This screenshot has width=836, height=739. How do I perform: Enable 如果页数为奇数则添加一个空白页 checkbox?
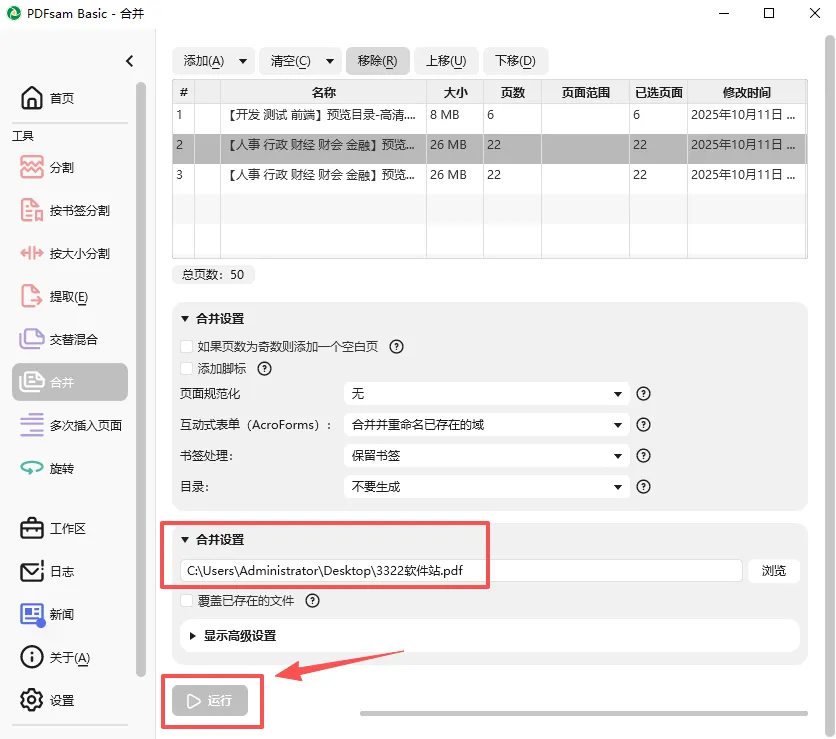187,347
